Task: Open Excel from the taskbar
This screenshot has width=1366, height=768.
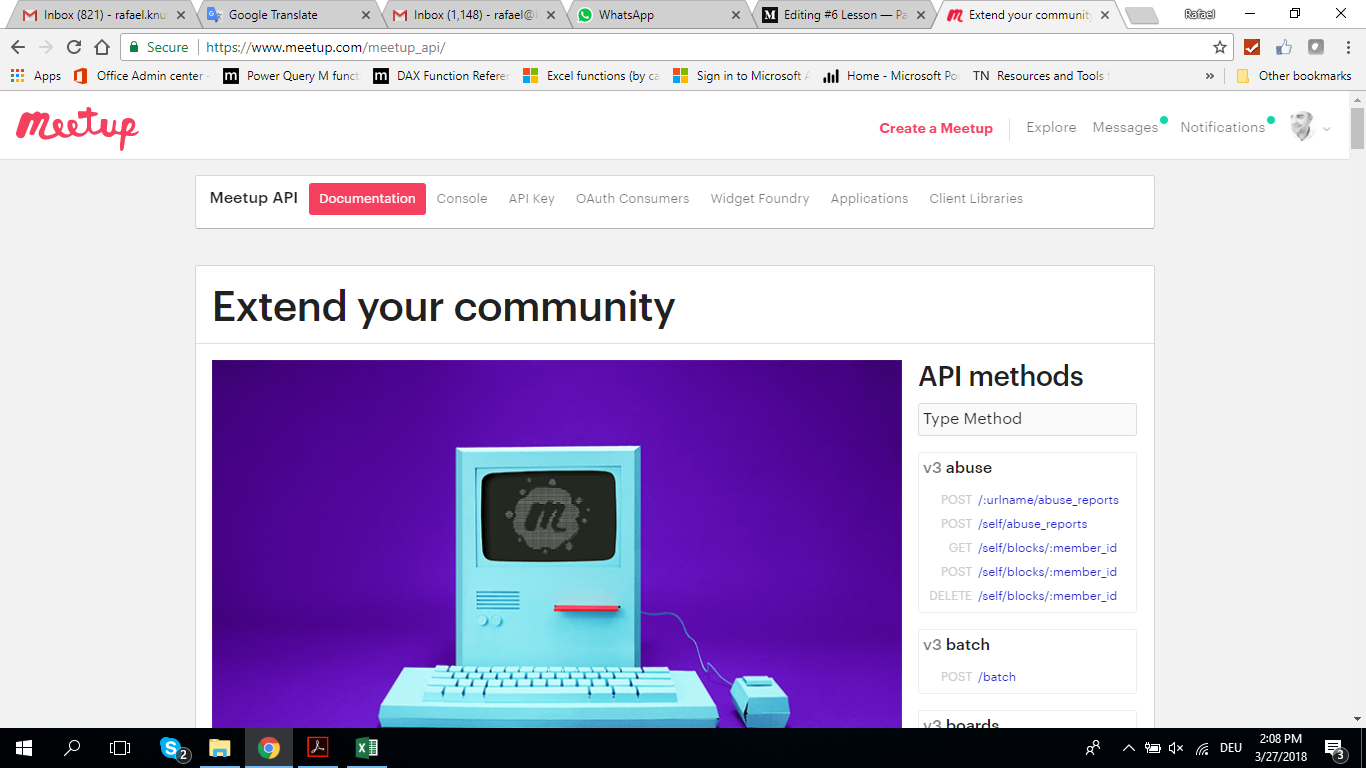Action: tap(367, 748)
